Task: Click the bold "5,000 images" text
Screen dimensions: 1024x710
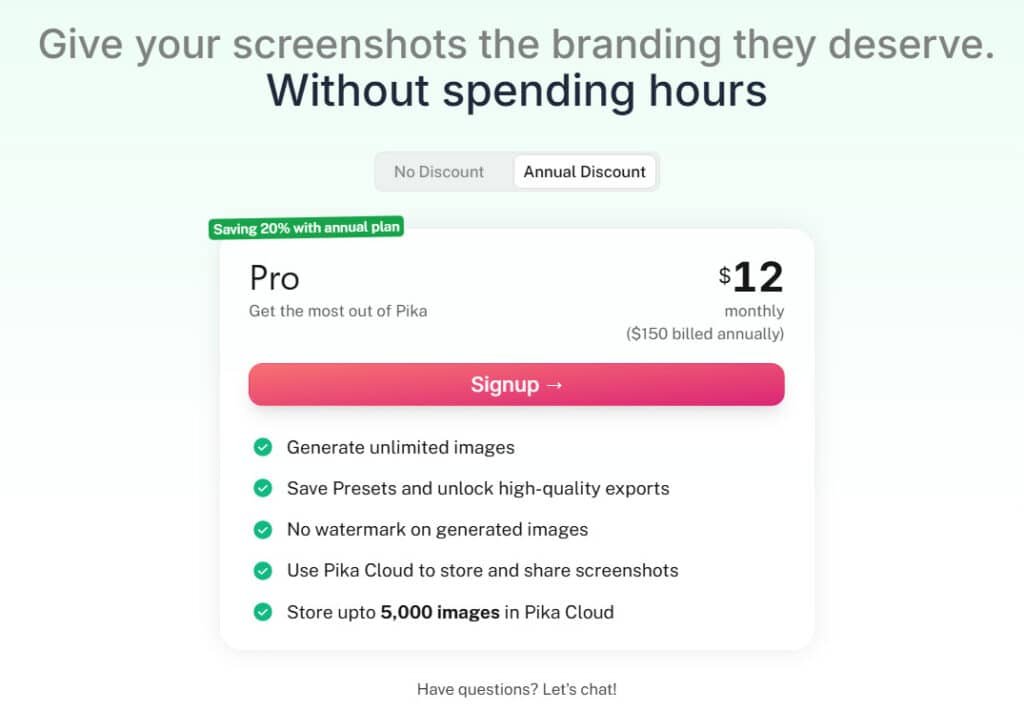Action: (x=440, y=611)
